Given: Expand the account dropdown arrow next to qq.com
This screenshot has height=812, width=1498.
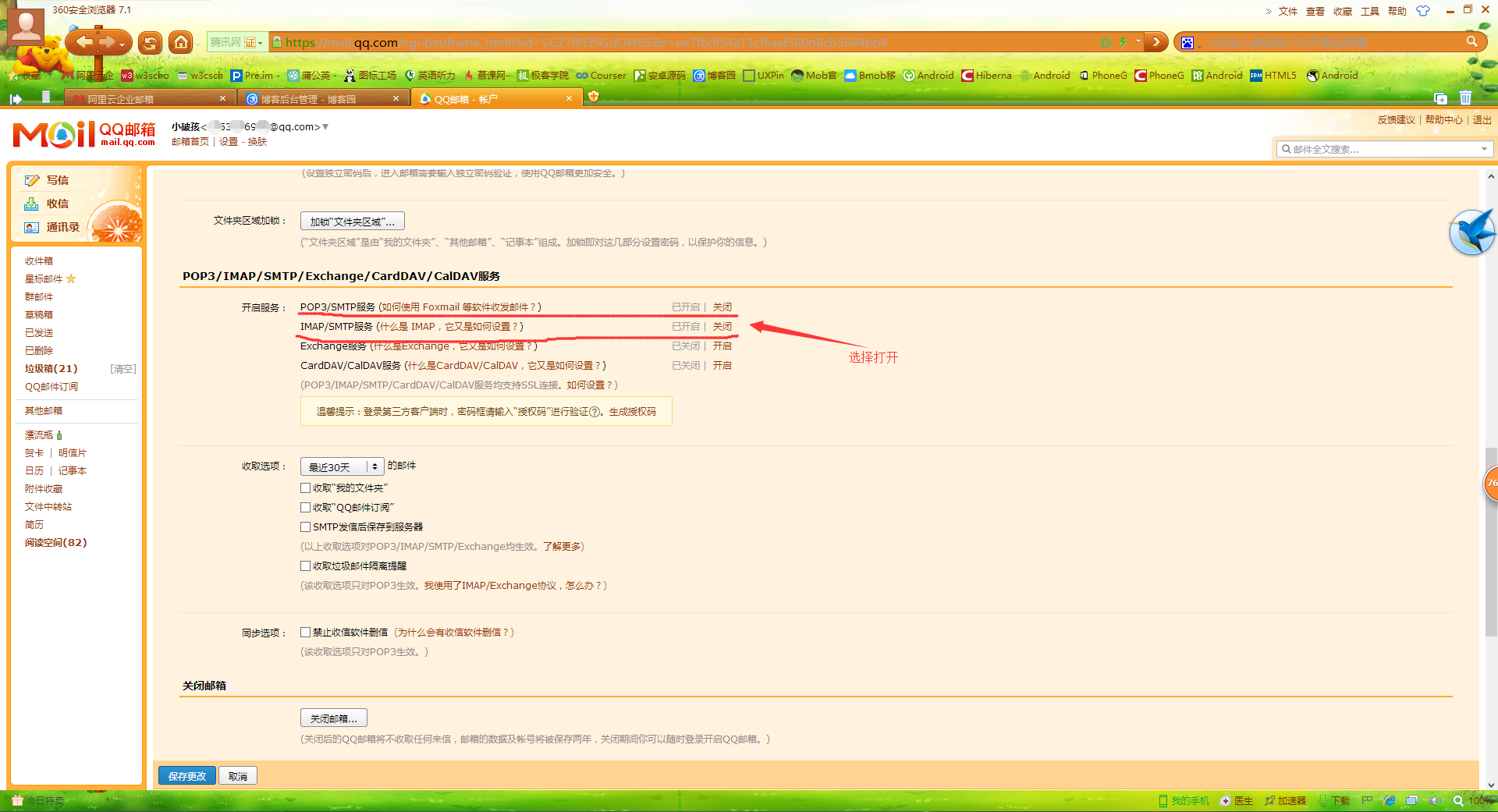Looking at the screenshot, I should [x=325, y=126].
